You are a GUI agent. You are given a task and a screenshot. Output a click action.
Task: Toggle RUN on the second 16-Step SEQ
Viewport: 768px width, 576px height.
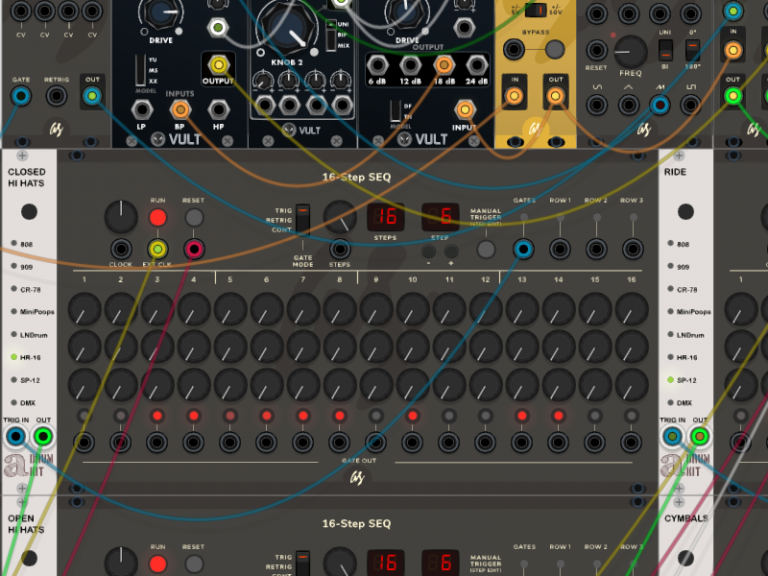tap(158, 564)
